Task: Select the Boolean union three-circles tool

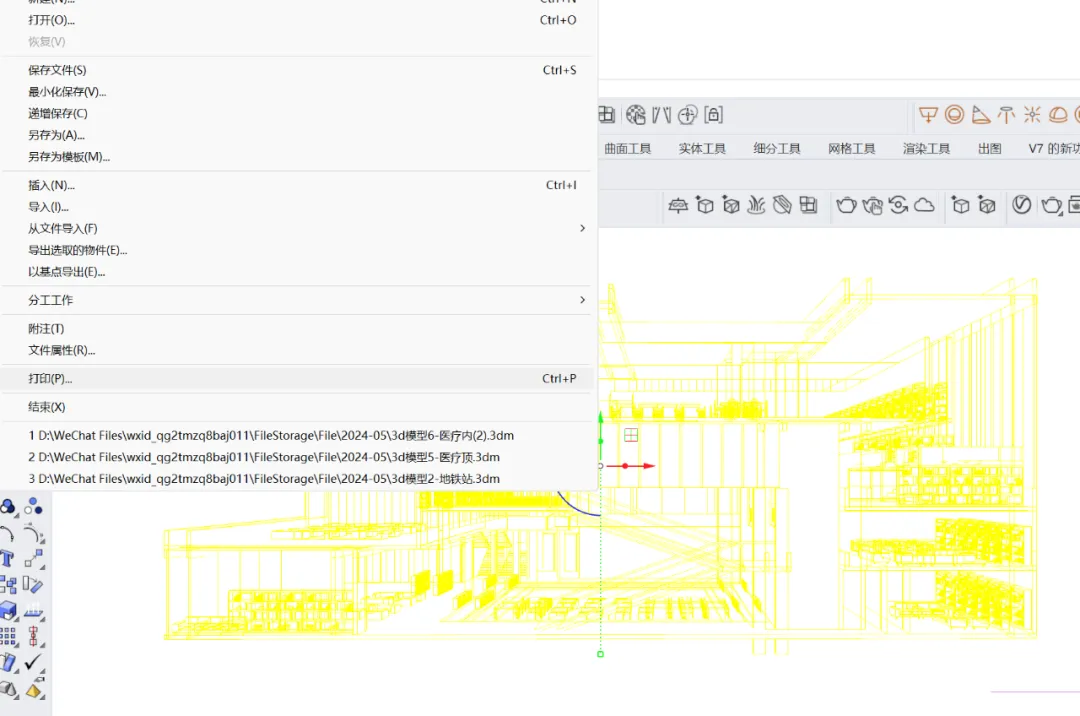Action: (8, 507)
